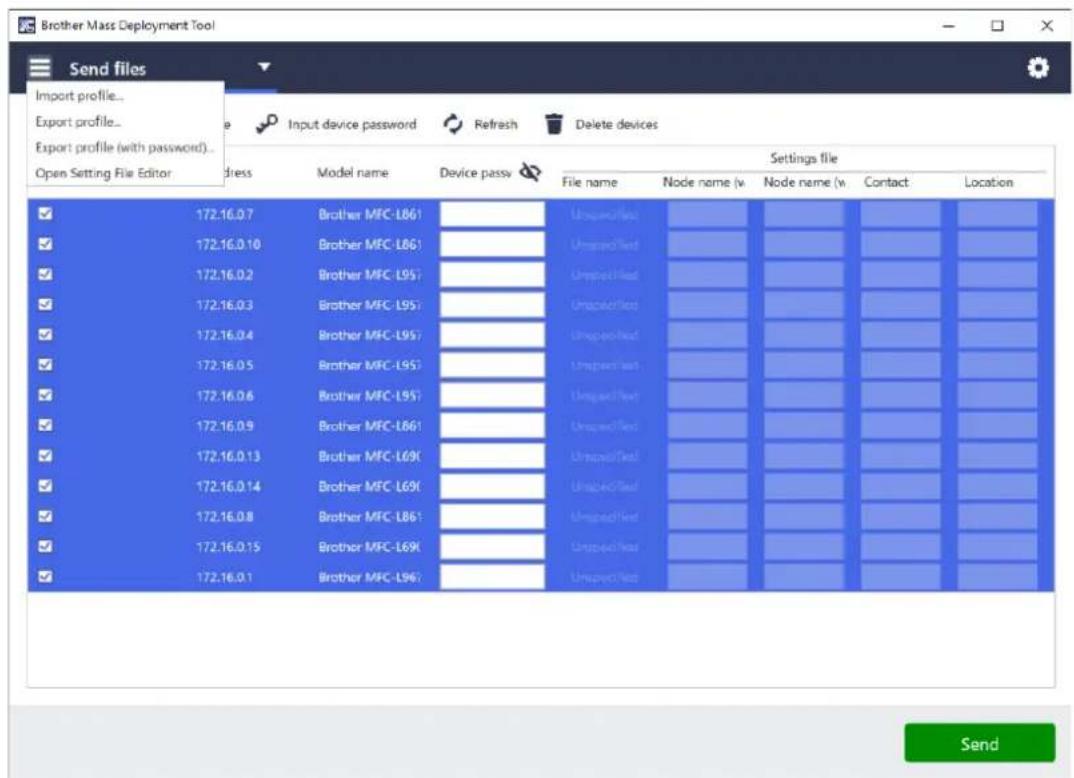Click Device password column header

point(475,173)
